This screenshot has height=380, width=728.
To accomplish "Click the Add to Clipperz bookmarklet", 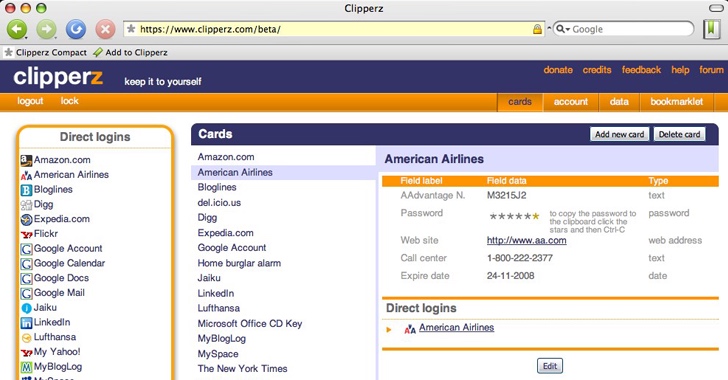I will (x=130, y=52).
